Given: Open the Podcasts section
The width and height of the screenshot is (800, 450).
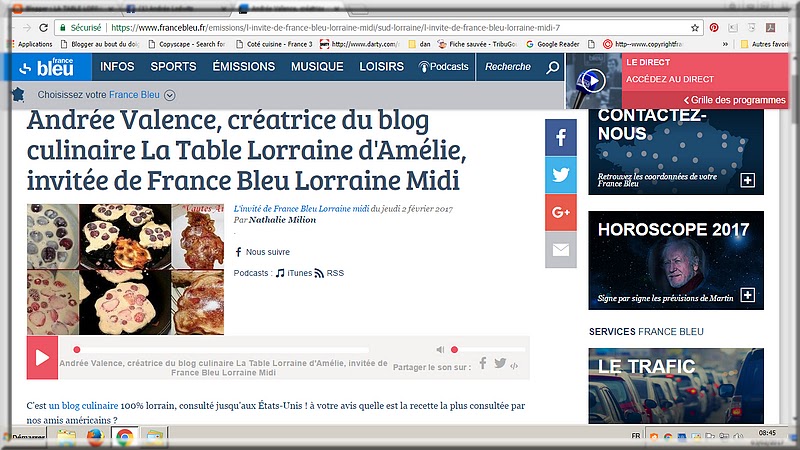Looking at the screenshot, I should [443, 67].
